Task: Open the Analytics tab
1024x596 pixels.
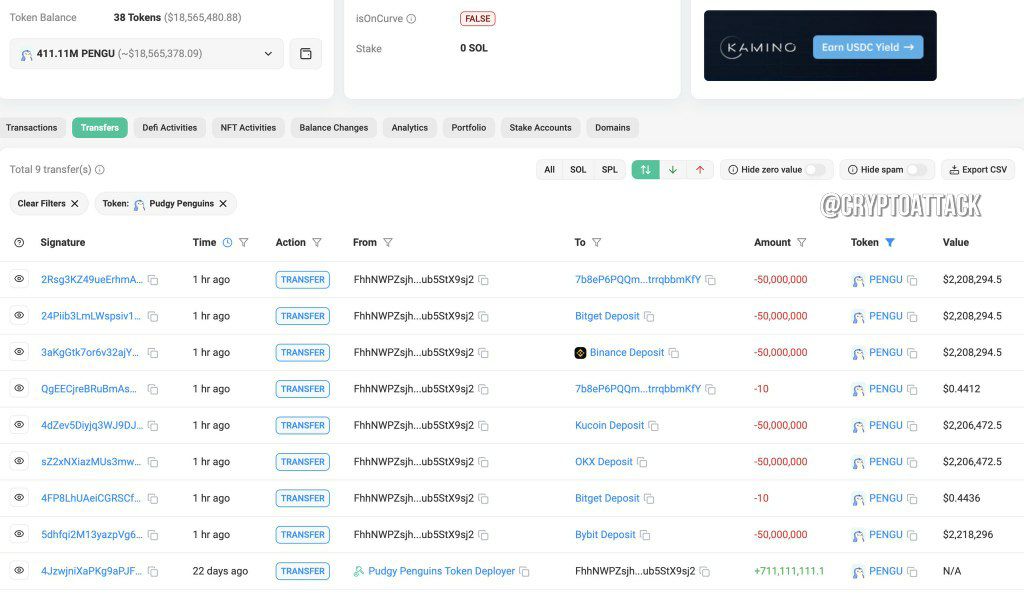Action: (x=409, y=128)
